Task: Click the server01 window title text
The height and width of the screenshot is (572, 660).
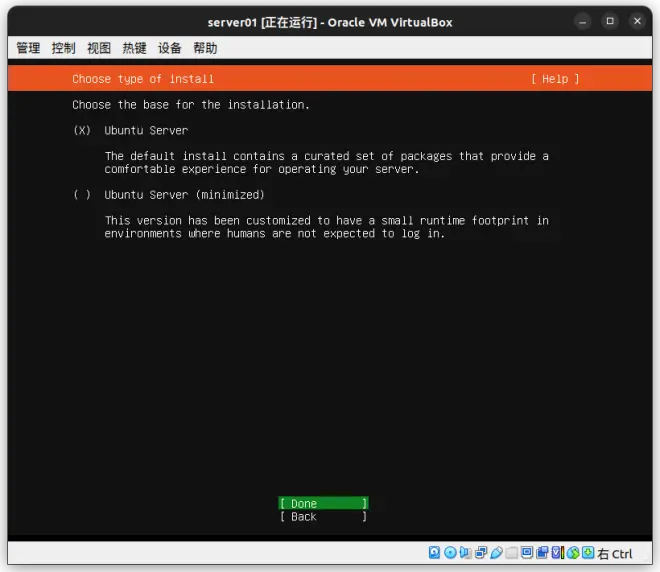Action: click(x=330, y=22)
